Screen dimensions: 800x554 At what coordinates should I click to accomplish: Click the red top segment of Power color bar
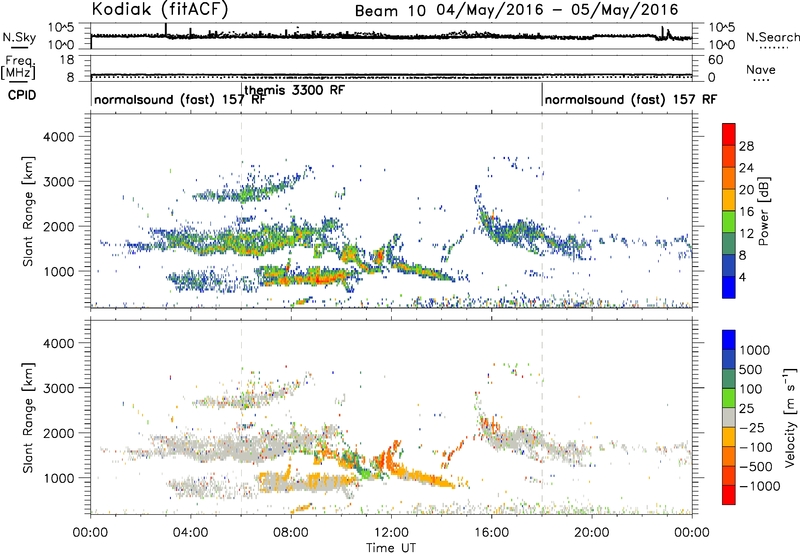[729, 134]
